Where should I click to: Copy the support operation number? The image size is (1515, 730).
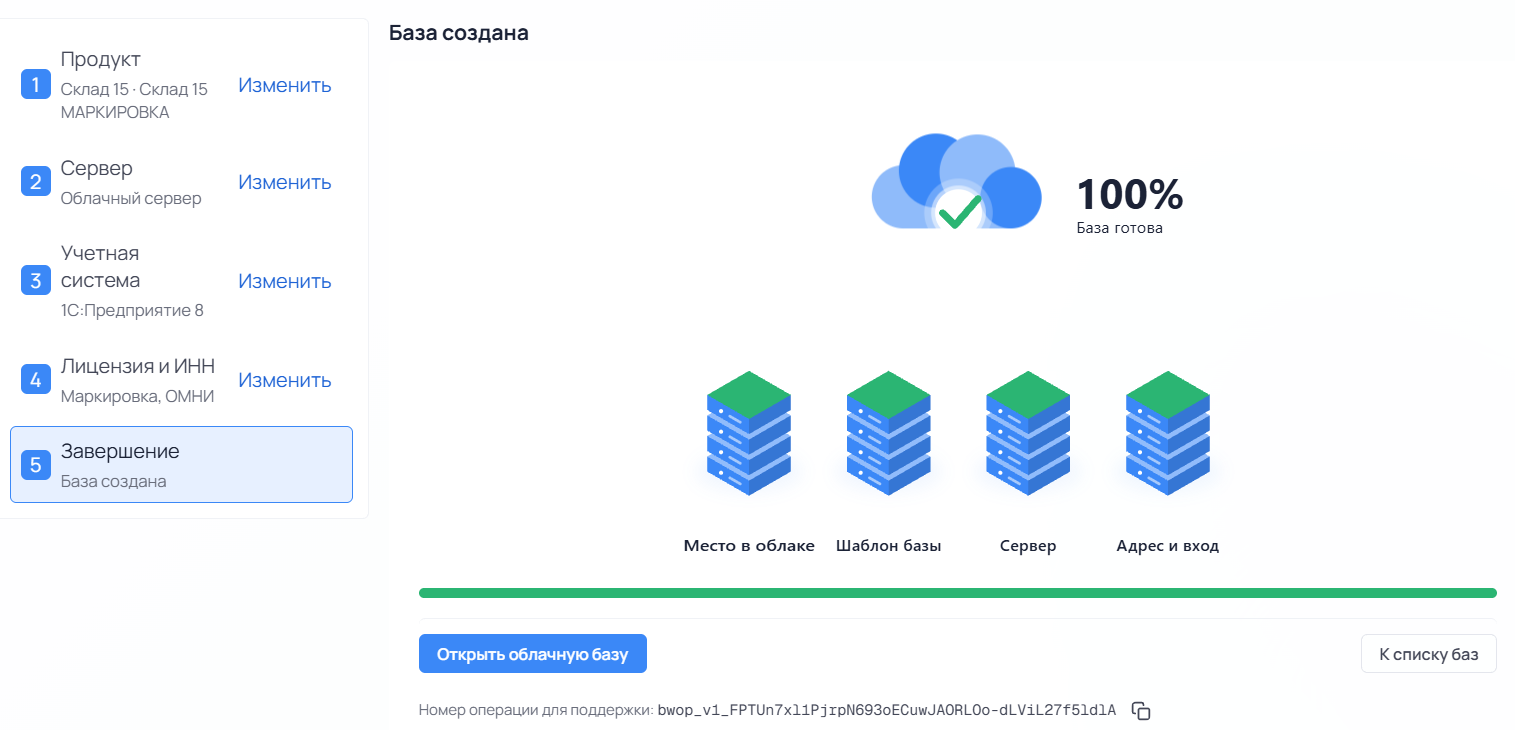[1141, 711]
